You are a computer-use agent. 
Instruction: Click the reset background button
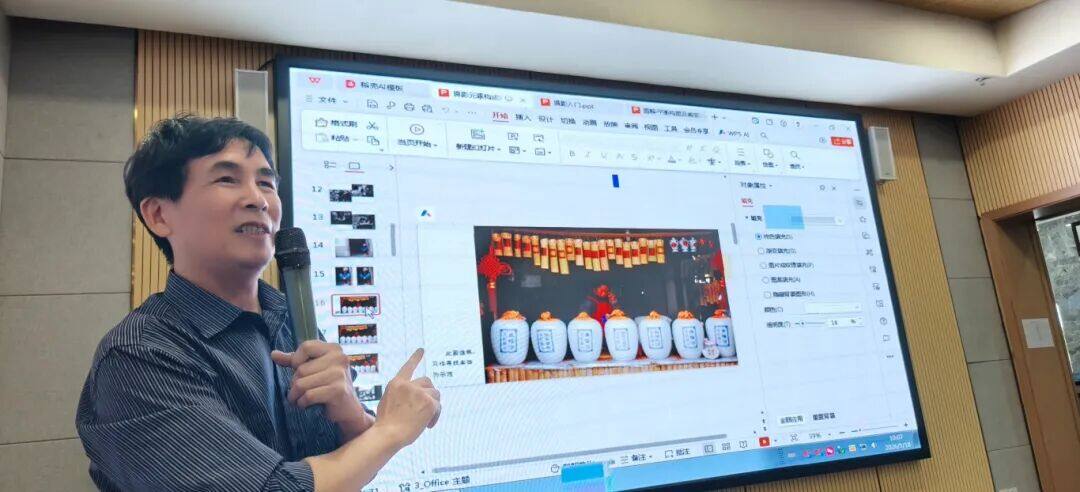[824, 417]
